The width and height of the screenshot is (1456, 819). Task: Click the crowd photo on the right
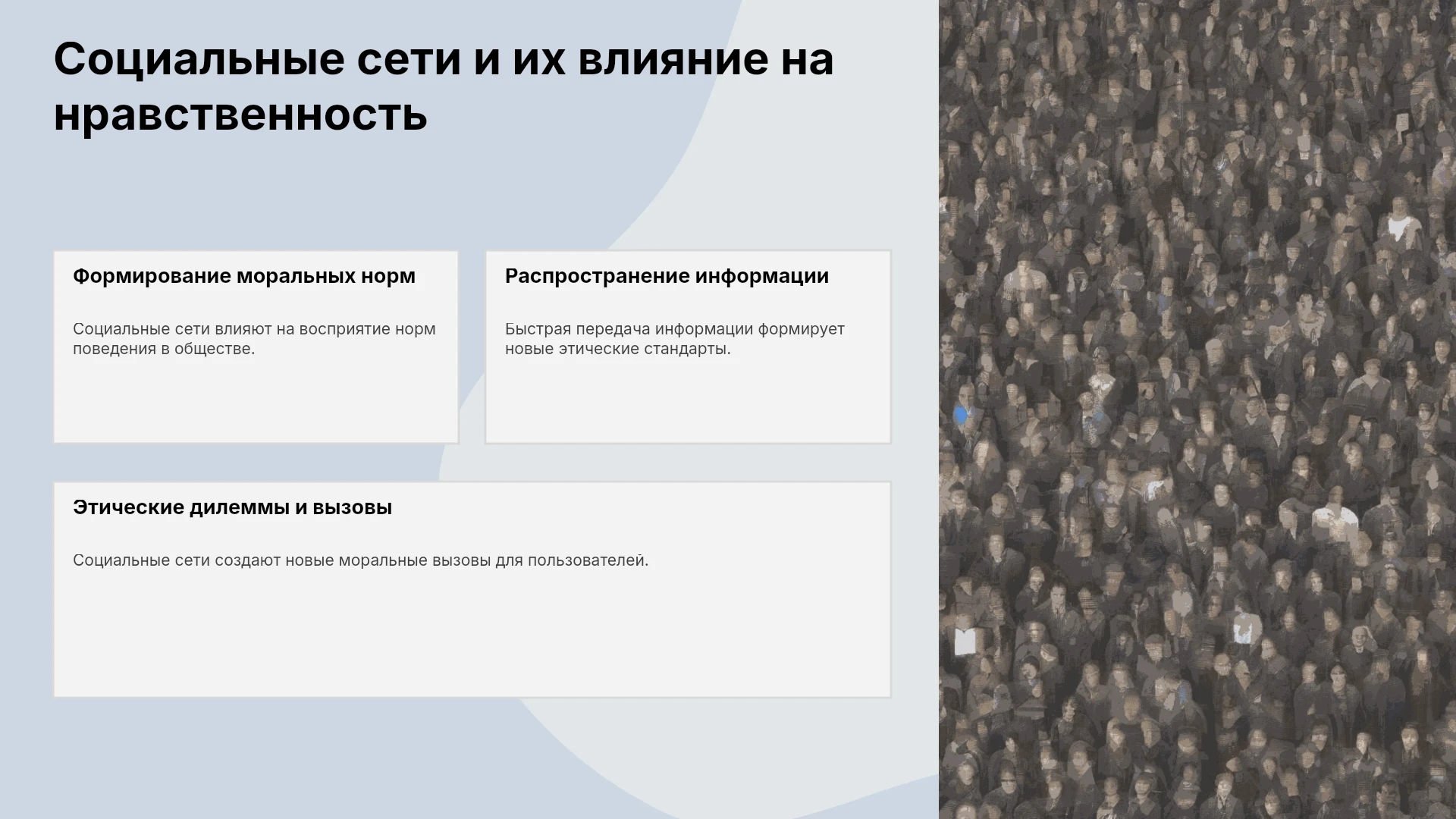coord(1197,409)
